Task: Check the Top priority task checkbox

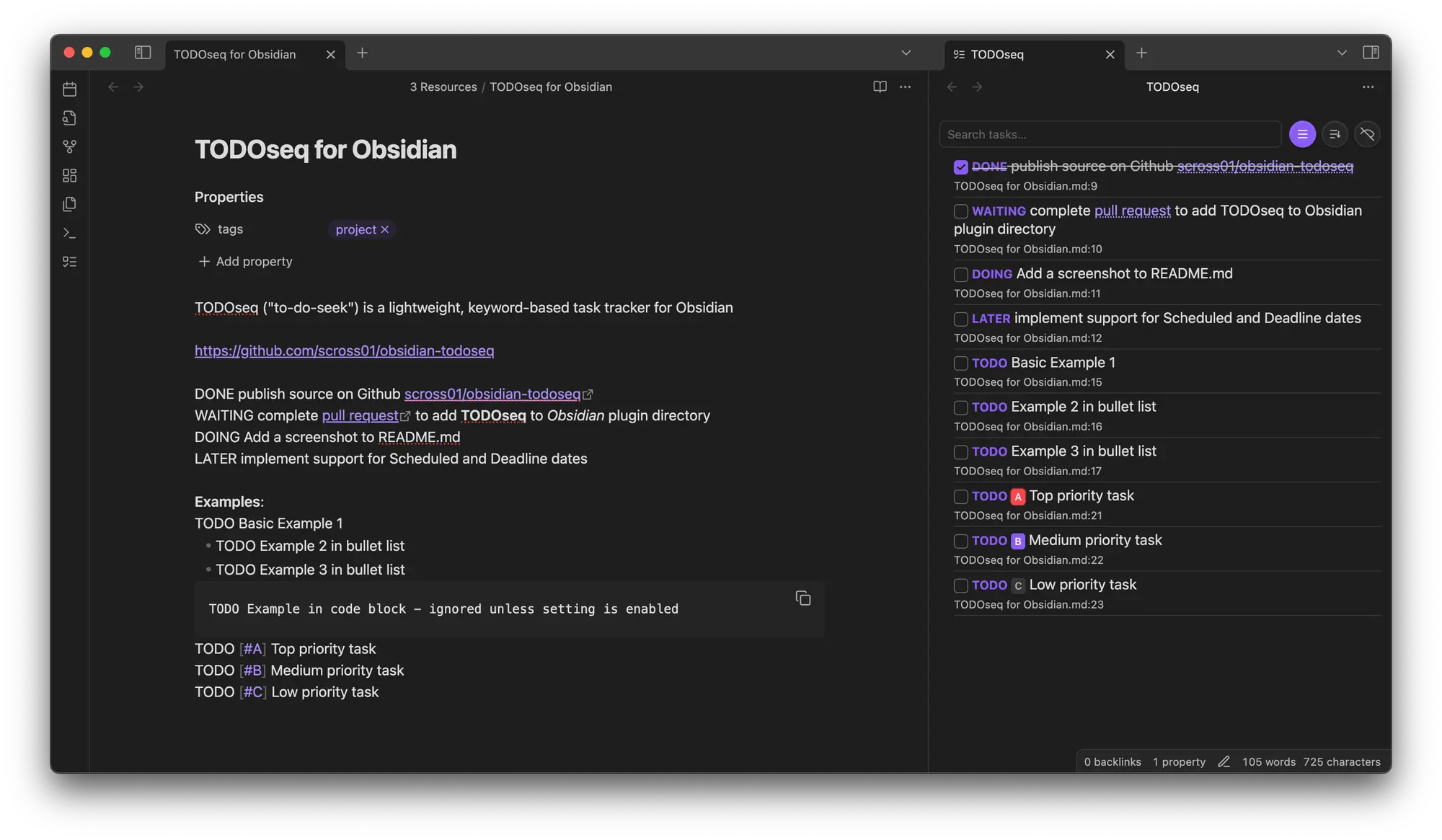Action: click(x=960, y=497)
